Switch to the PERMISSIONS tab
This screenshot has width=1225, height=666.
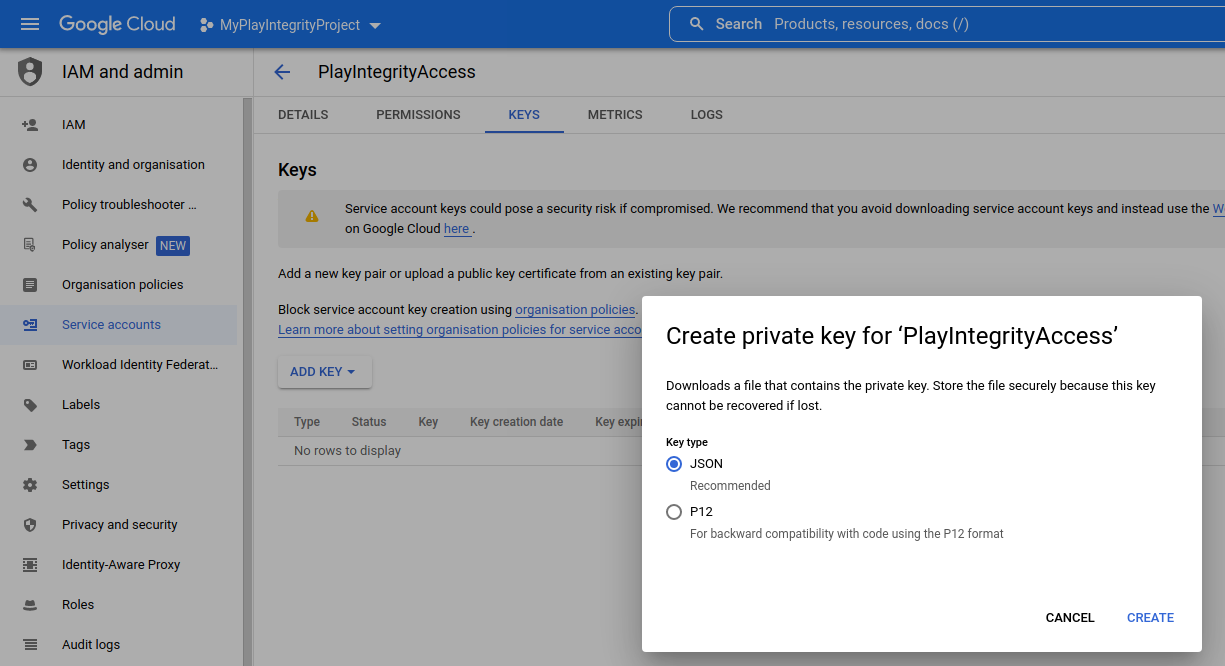[418, 114]
